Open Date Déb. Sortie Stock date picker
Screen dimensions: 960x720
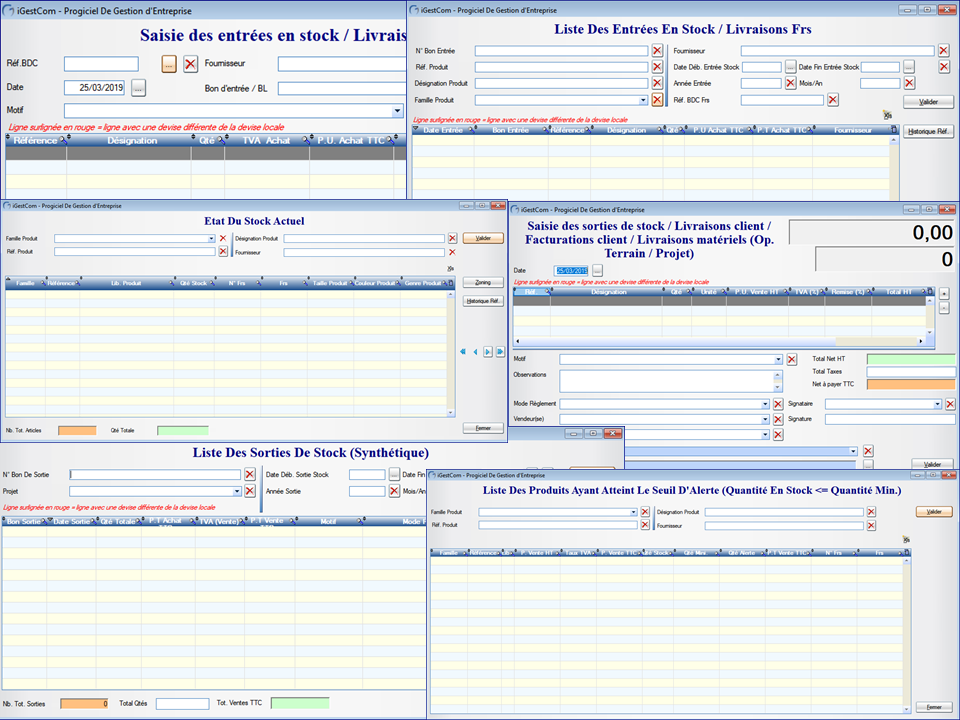(394, 474)
